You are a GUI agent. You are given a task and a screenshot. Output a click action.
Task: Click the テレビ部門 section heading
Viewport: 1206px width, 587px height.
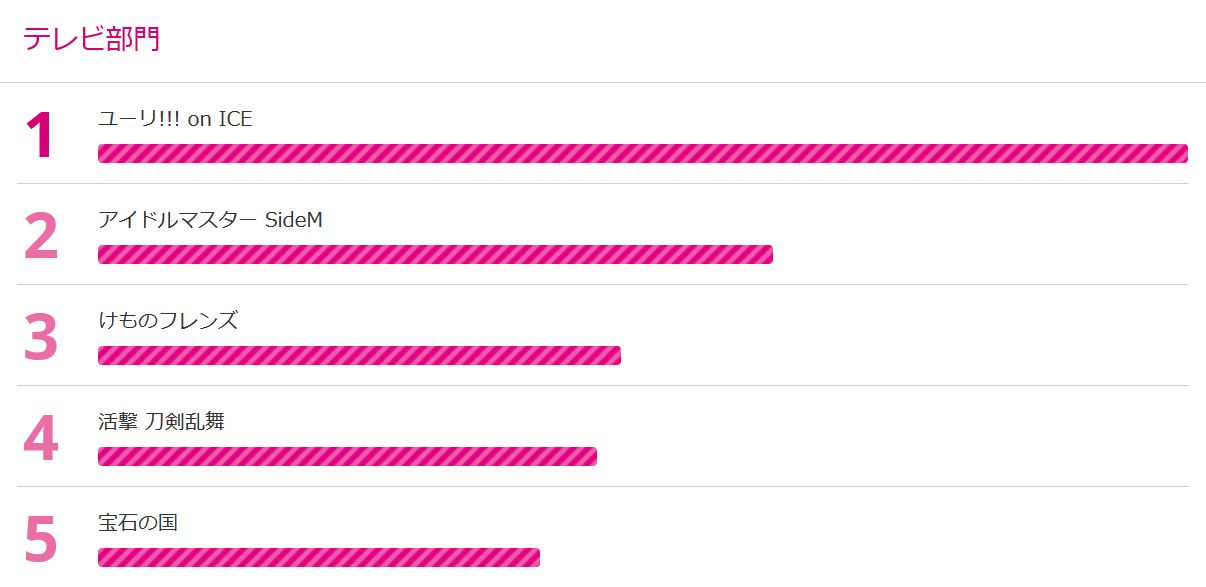(91, 39)
